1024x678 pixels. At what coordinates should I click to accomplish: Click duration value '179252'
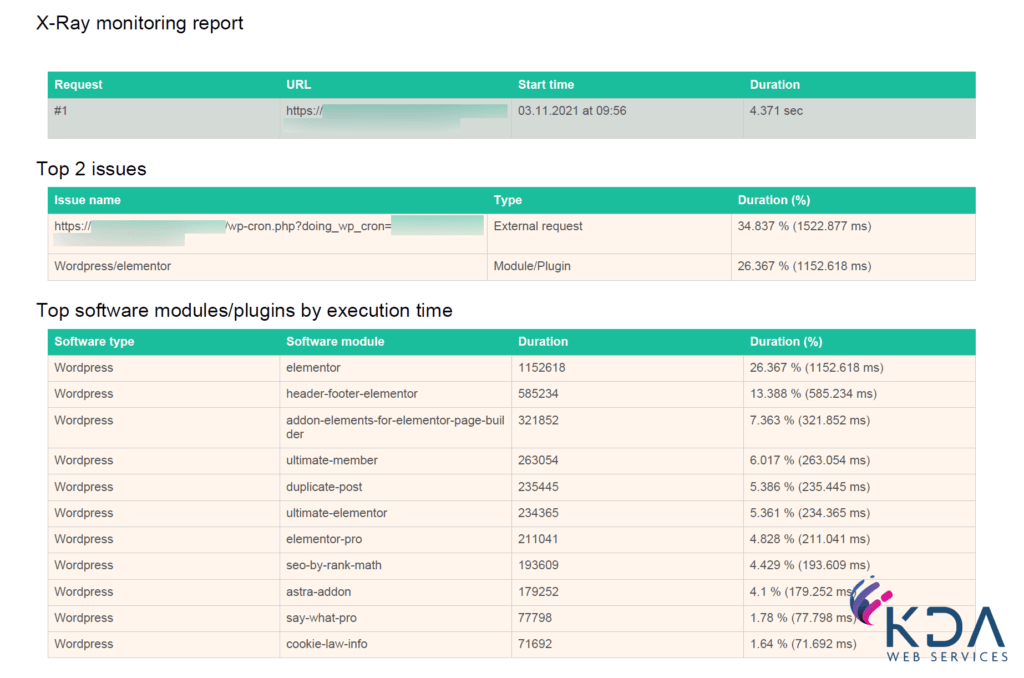(x=538, y=592)
